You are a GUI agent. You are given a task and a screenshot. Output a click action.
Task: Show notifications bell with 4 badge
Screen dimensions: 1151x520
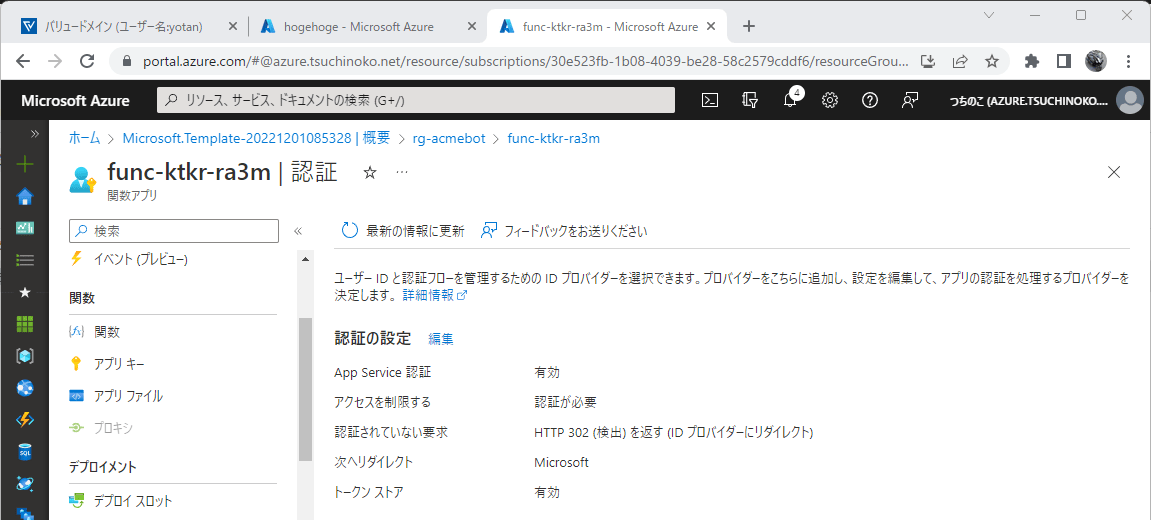point(791,100)
